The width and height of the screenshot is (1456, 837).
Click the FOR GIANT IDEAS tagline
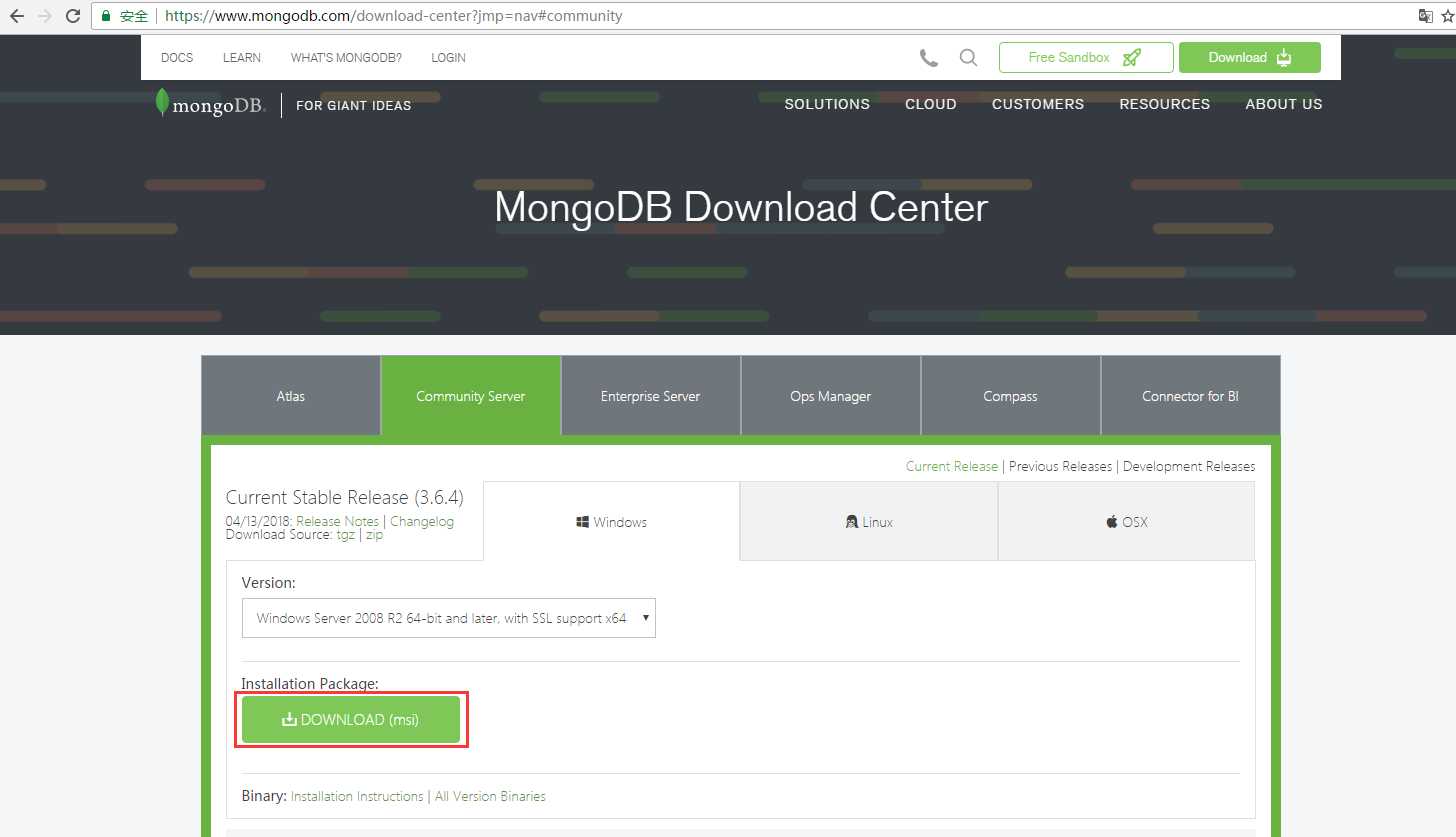coord(354,105)
